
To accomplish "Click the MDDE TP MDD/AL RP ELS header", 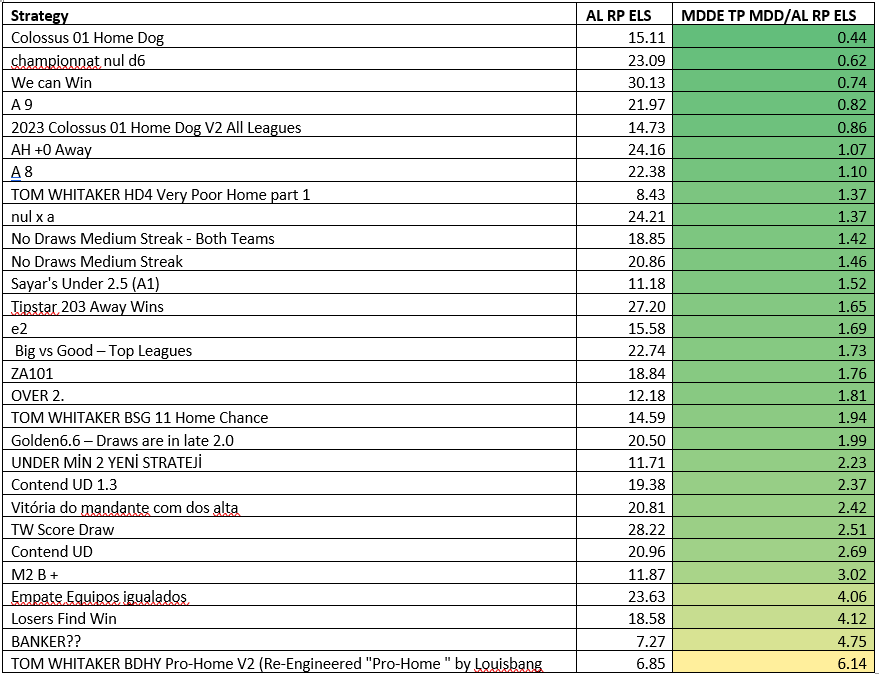I will [x=773, y=15].
